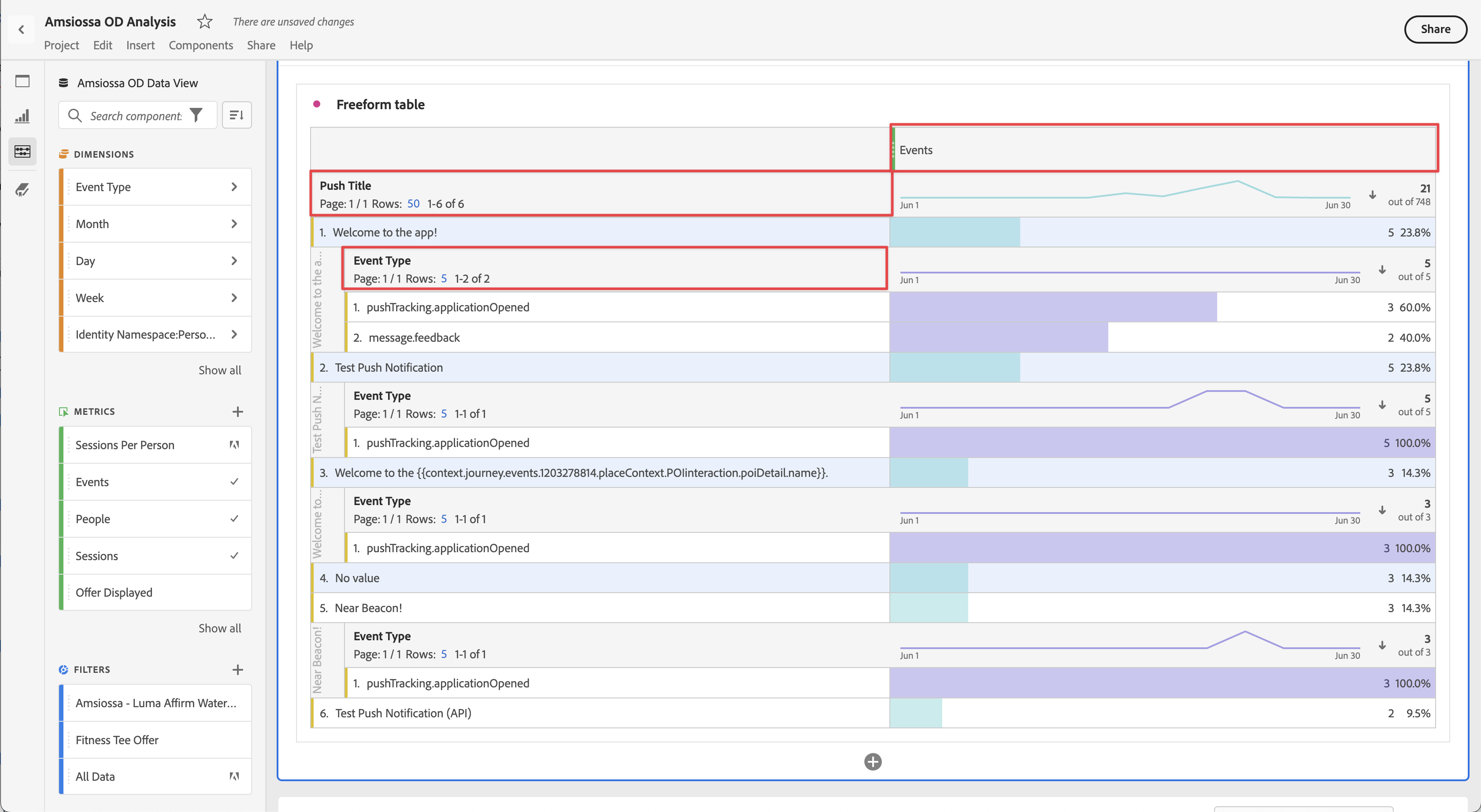Click the Share button at top right
The image size is (1481, 812).
(x=1434, y=30)
